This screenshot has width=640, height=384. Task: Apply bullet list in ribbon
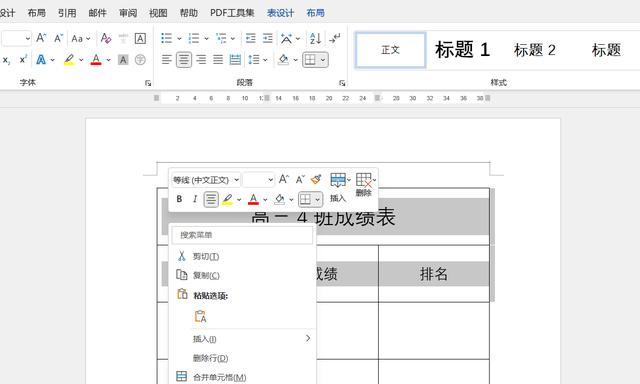[x=167, y=38]
